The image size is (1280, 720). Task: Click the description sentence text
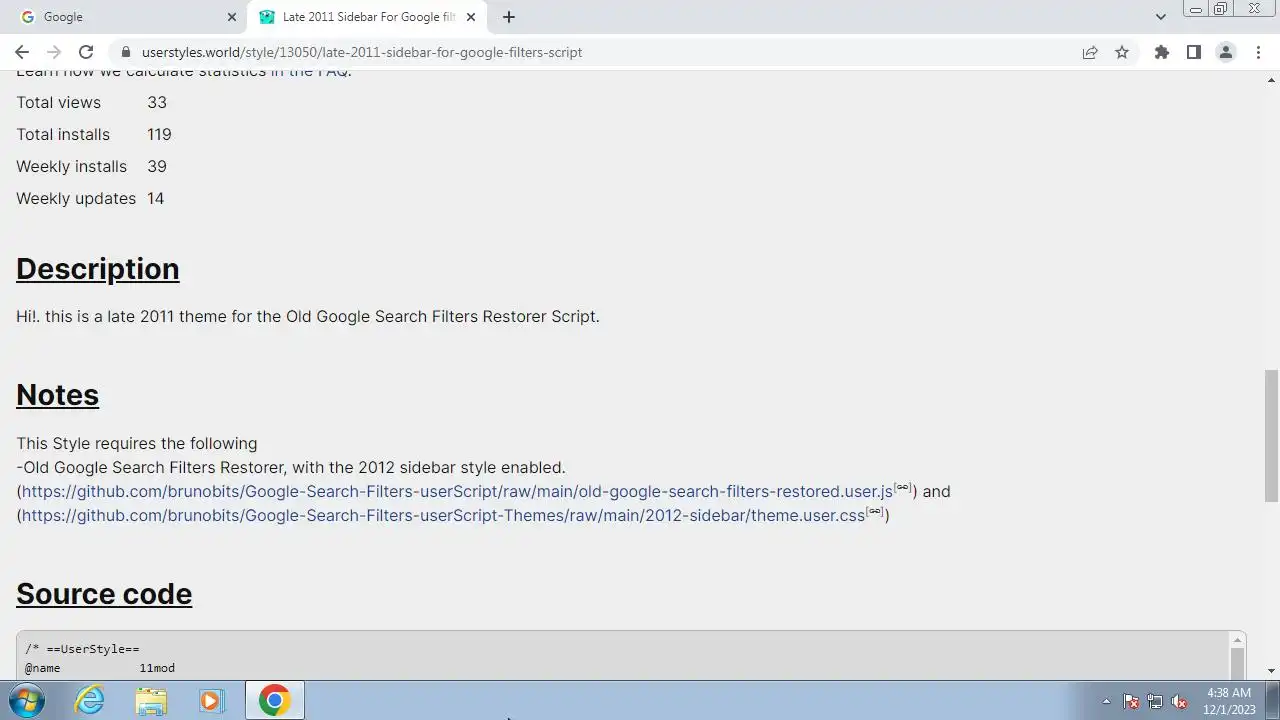pos(308,316)
